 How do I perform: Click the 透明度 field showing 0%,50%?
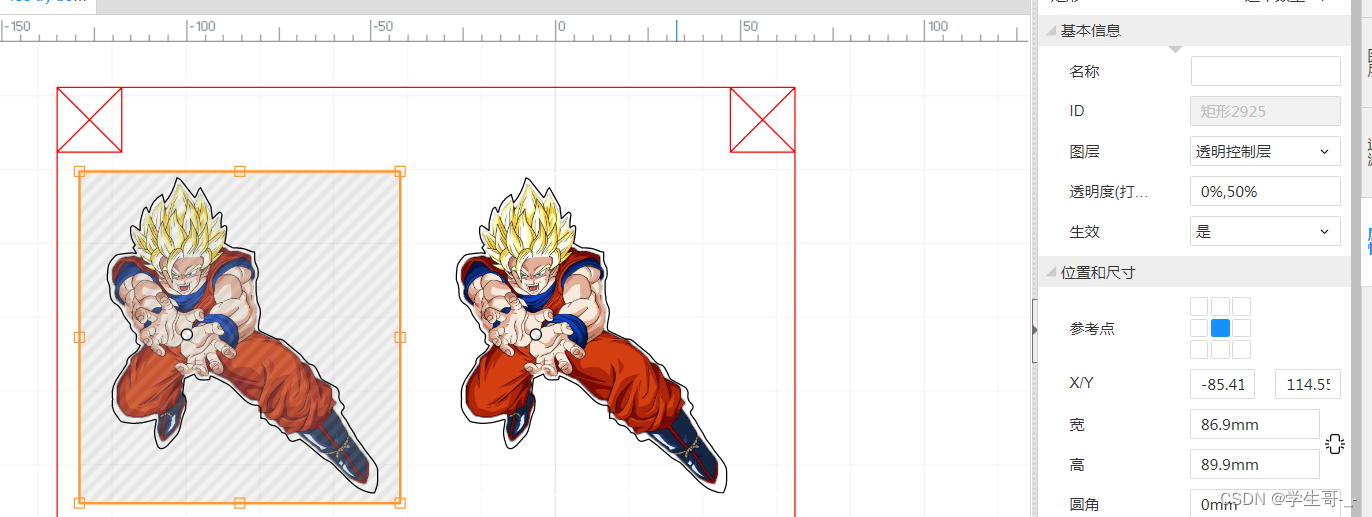click(1265, 191)
